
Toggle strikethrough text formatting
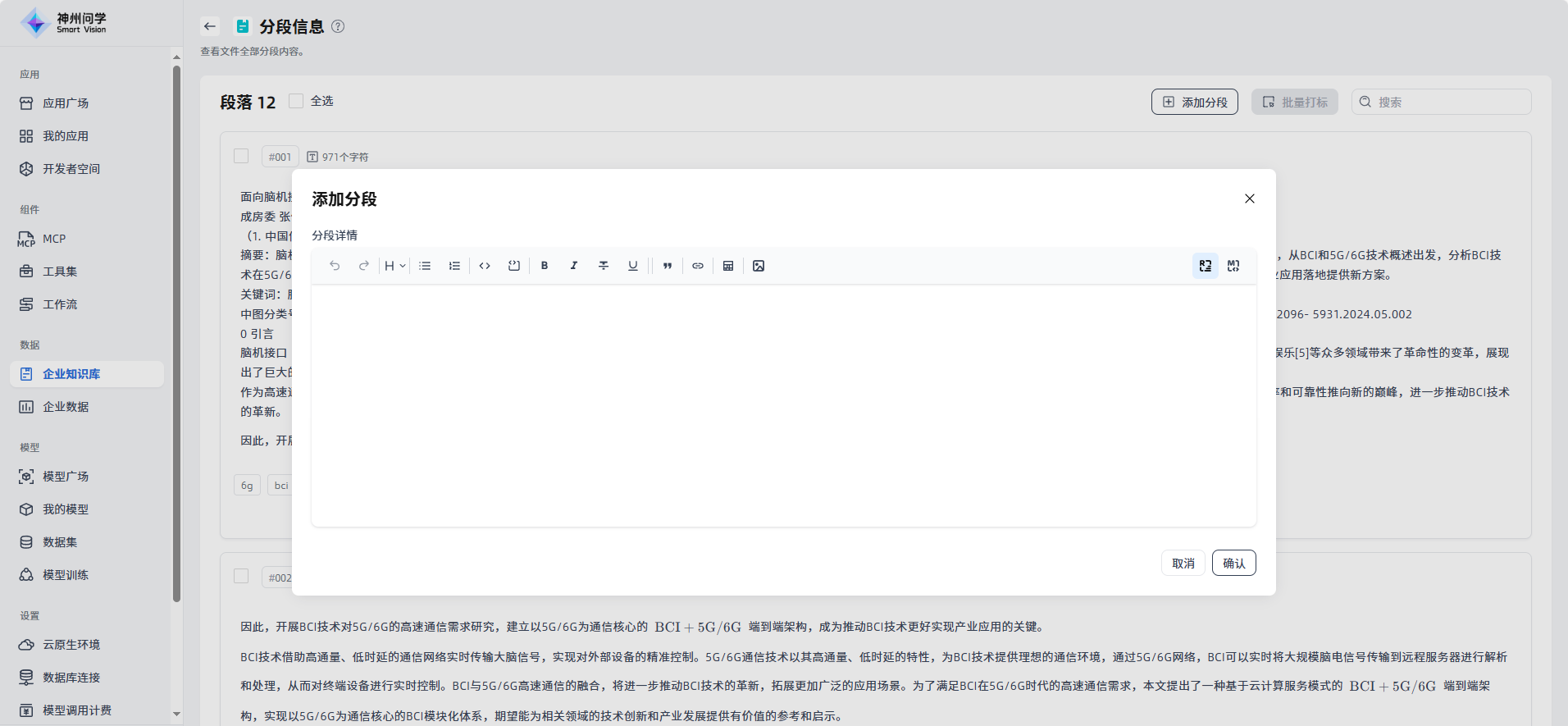[604, 266]
